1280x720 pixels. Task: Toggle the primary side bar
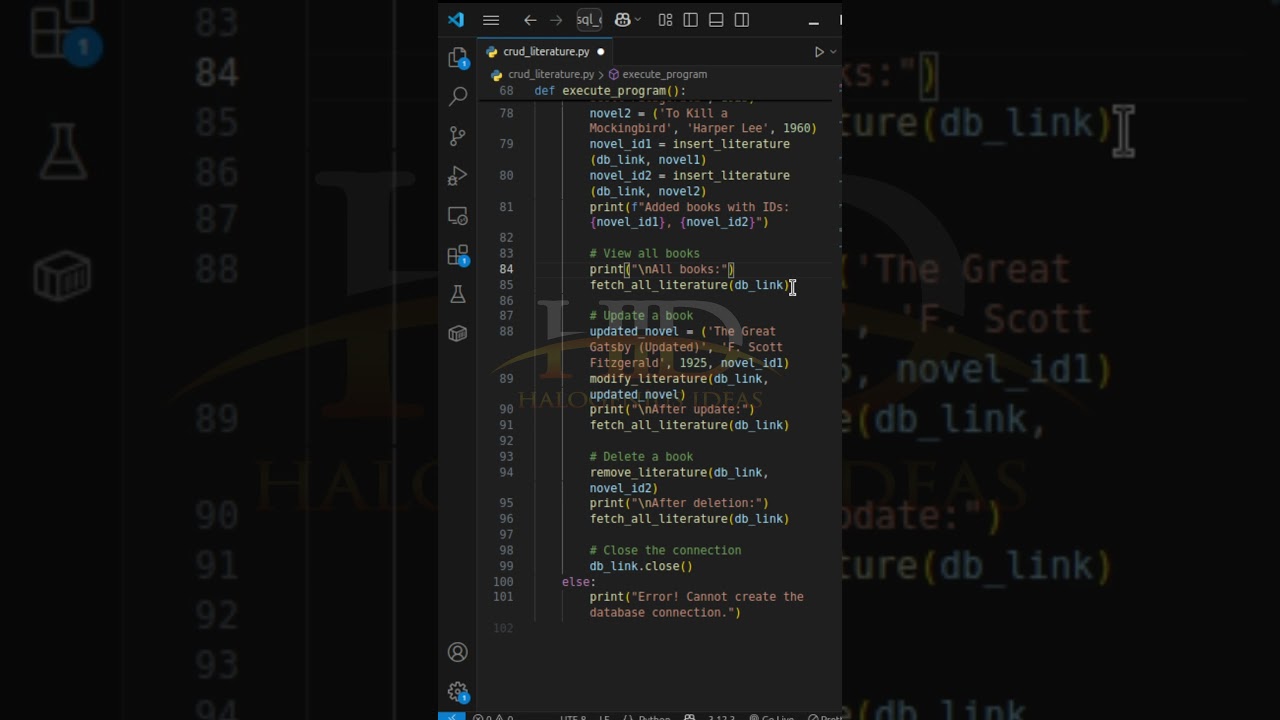click(690, 20)
